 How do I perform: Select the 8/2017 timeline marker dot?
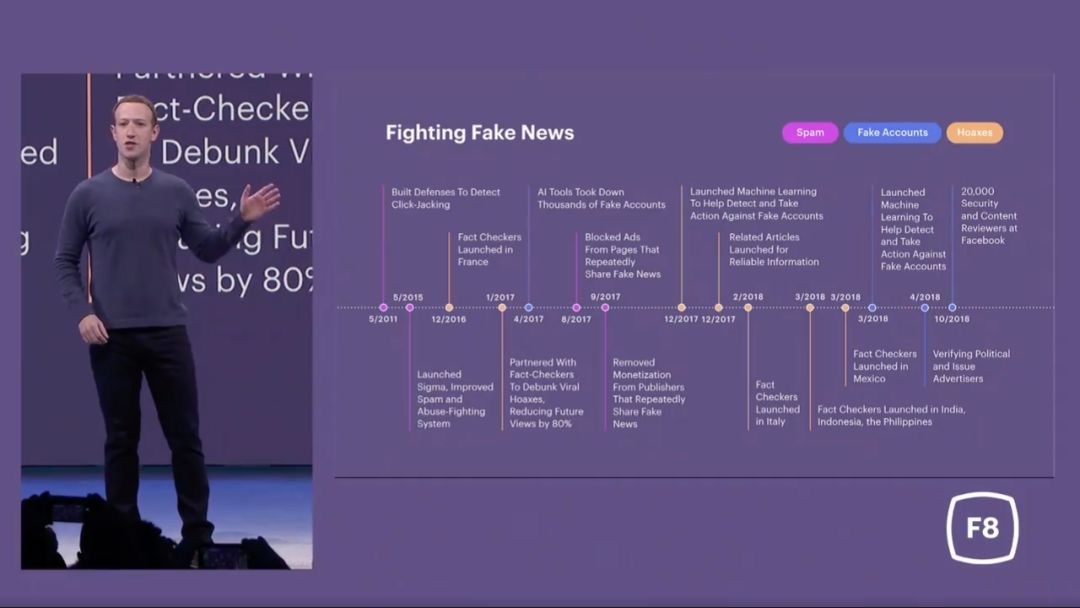coord(576,308)
